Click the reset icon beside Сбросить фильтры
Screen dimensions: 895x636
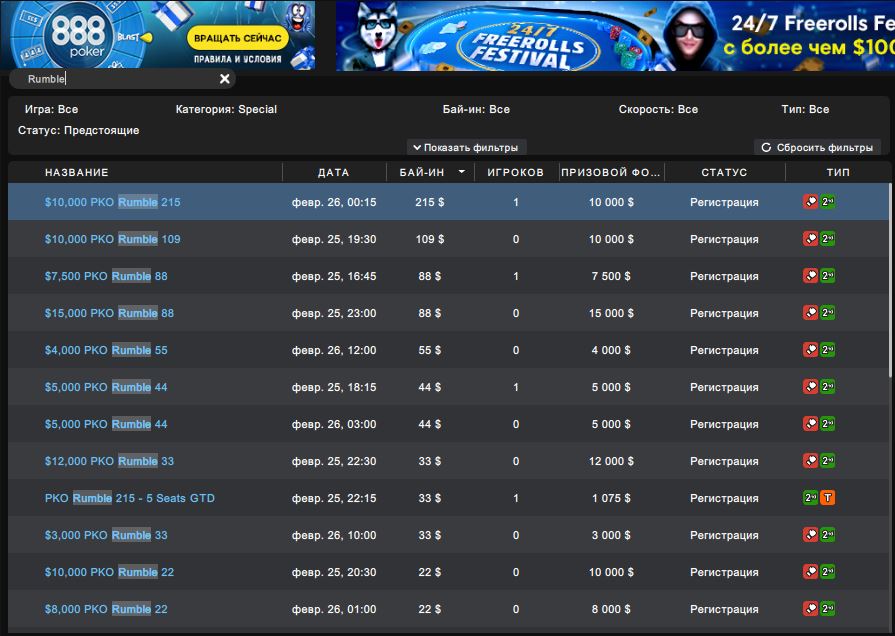click(x=766, y=147)
